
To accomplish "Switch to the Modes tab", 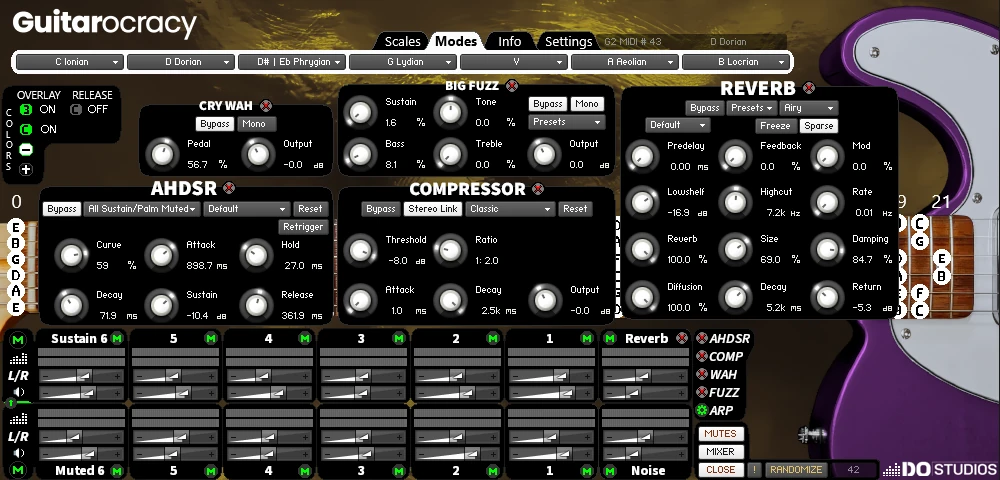I will tap(456, 41).
